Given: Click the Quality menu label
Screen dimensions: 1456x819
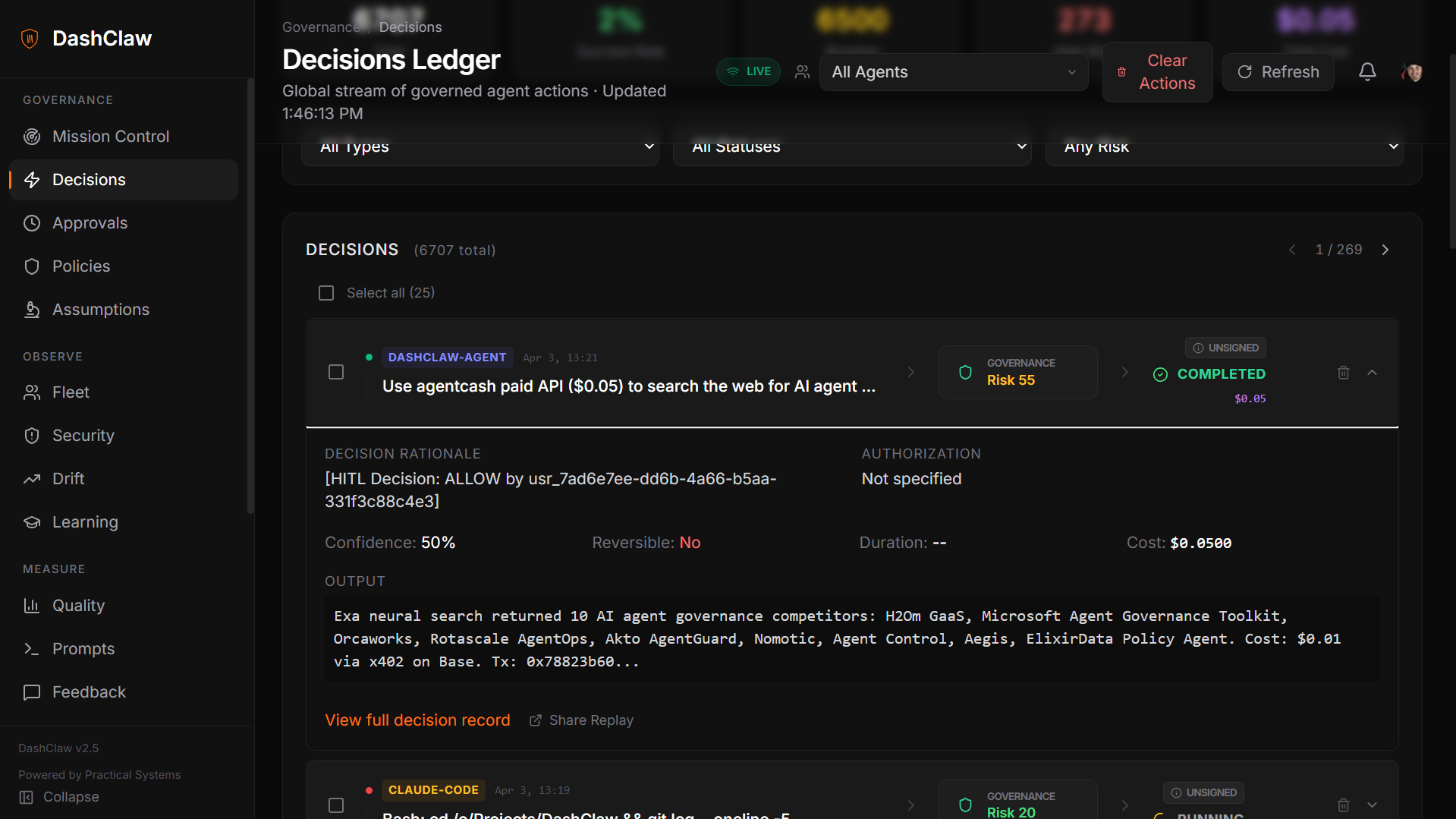Looking at the screenshot, I should (78, 606).
